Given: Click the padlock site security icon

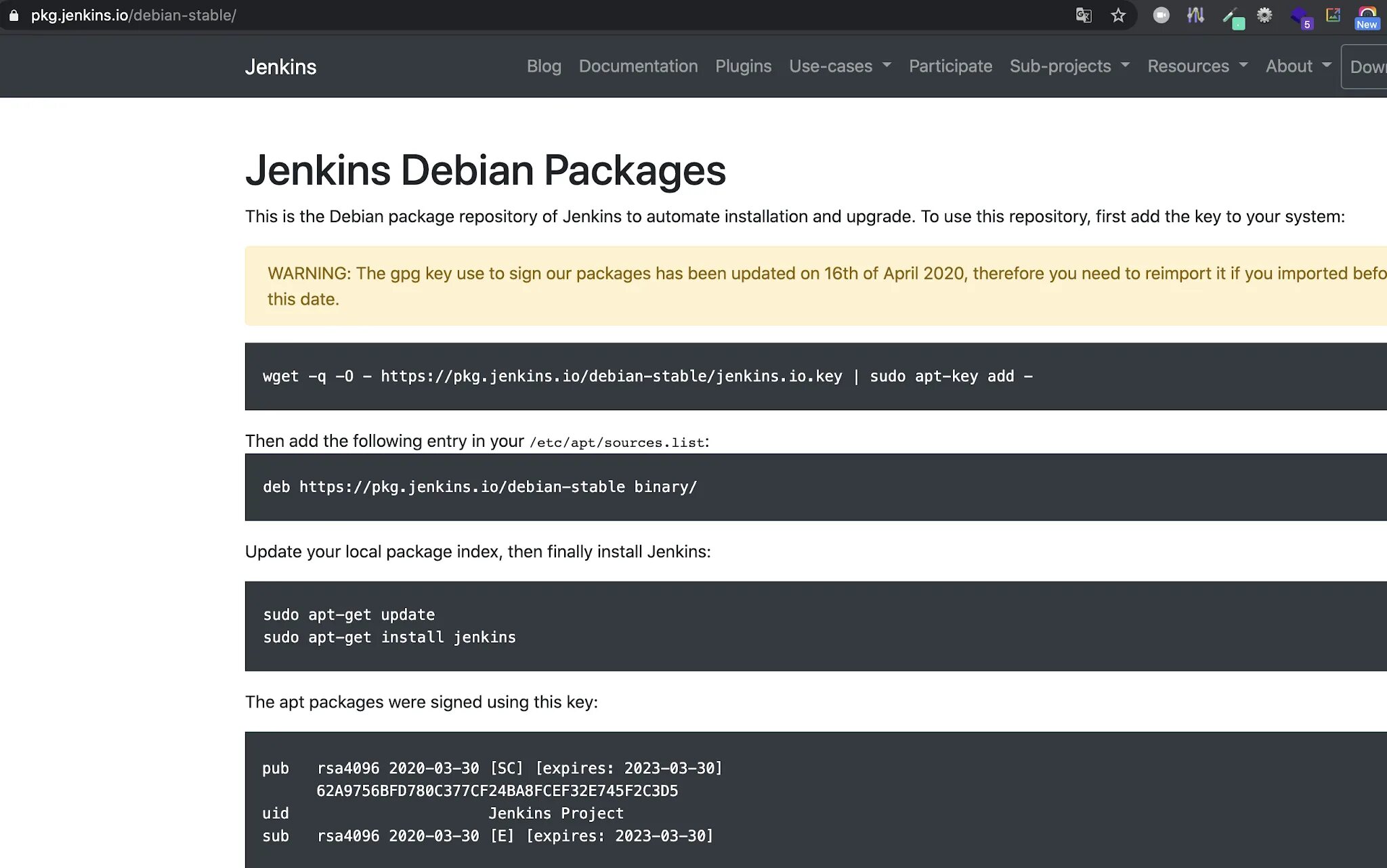Looking at the screenshot, I should click(x=14, y=15).
